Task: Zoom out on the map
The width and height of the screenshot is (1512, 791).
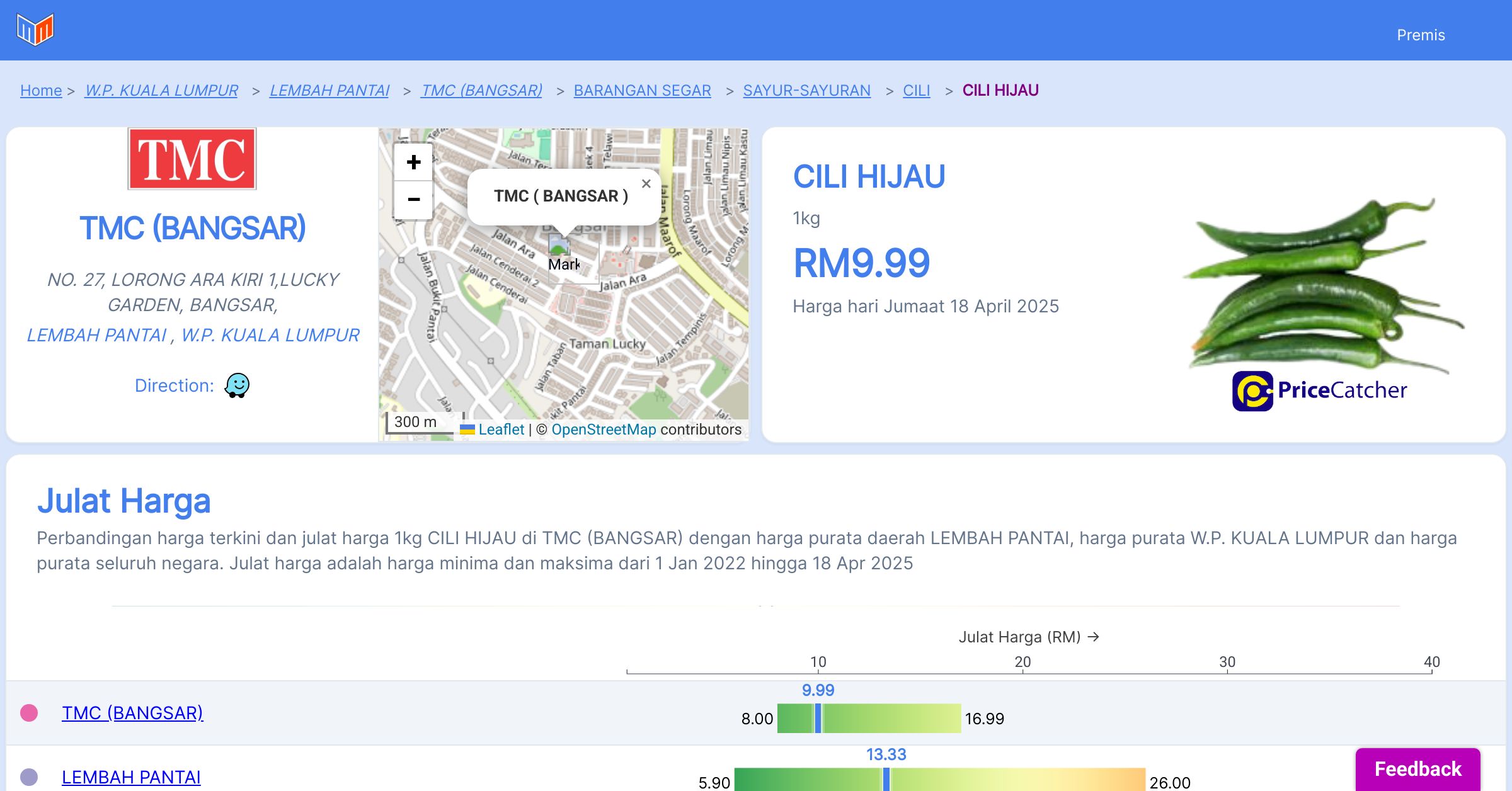Action: pyautogui.click(x=413, y=200)
